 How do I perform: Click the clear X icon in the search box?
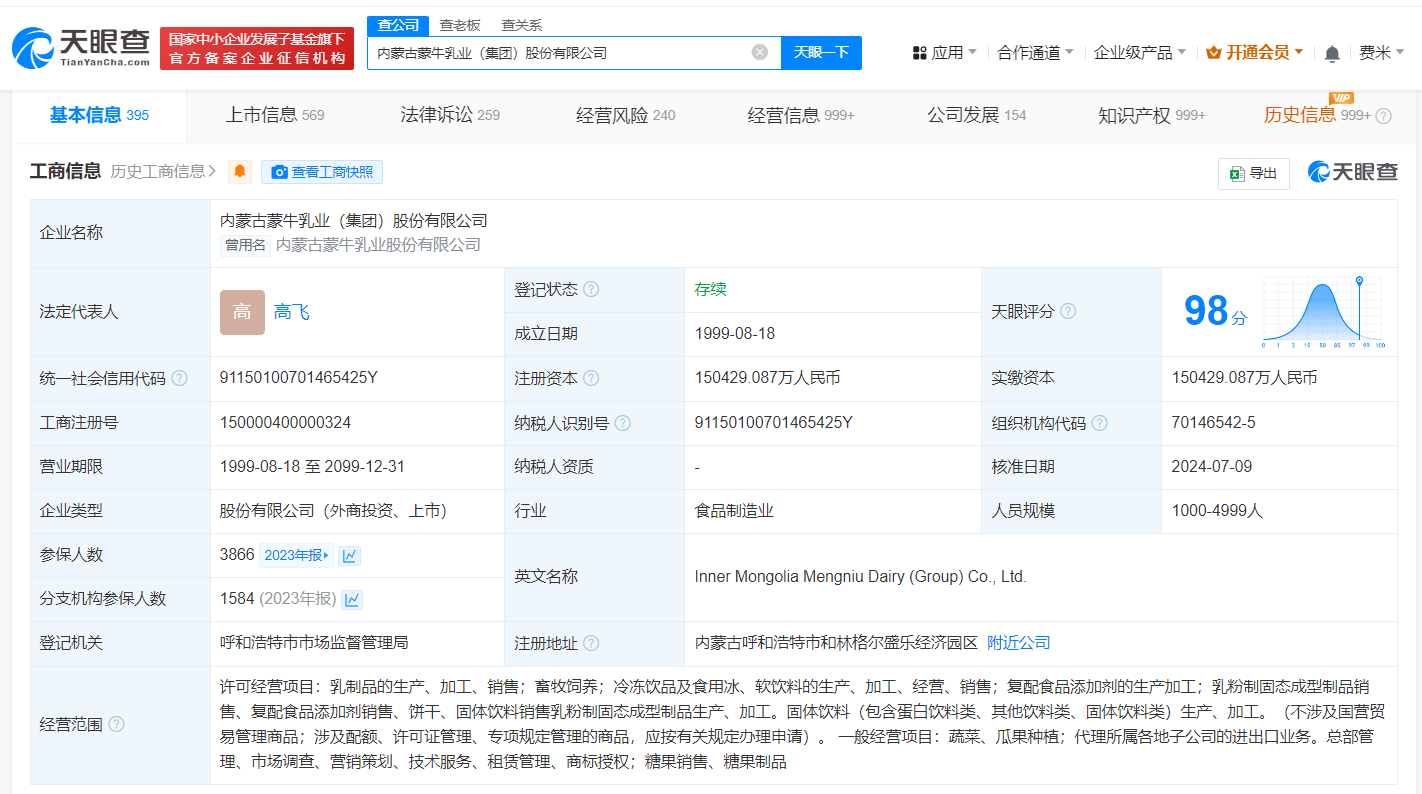pos(758,52)
